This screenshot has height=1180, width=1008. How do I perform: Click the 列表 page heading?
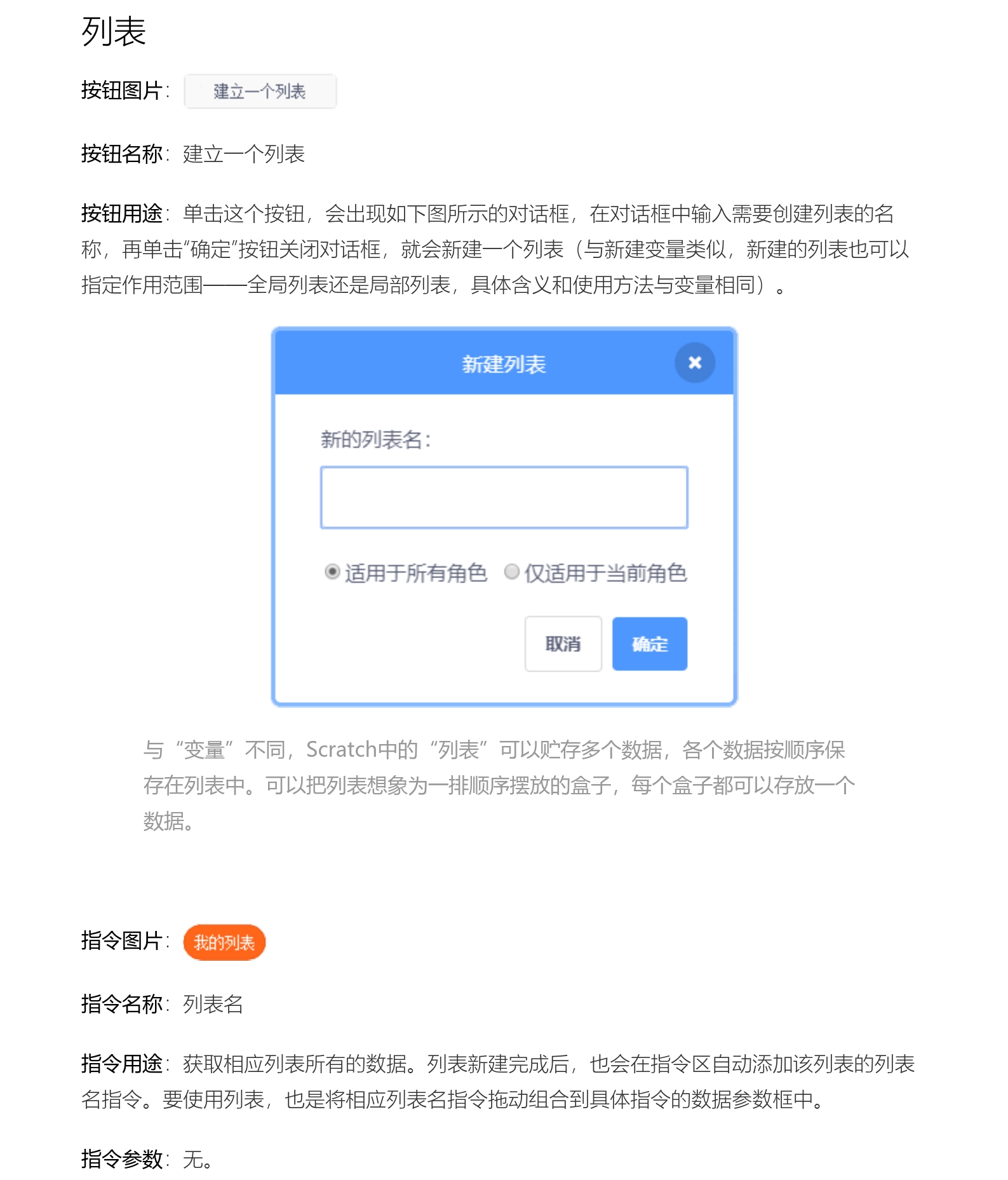pos(114,32)
